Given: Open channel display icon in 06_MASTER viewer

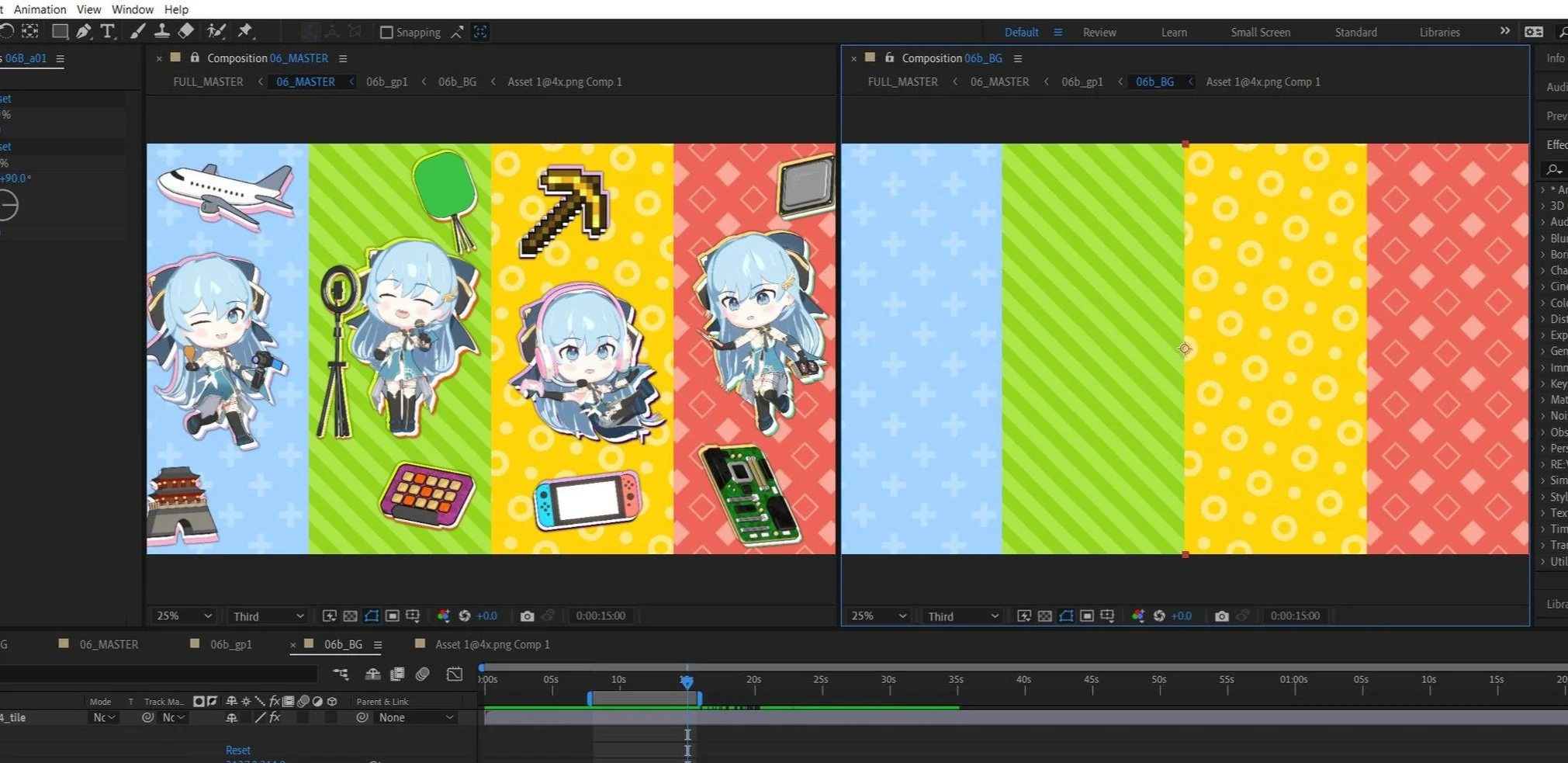Looking at the screenshot, I should tap(443, 616).
